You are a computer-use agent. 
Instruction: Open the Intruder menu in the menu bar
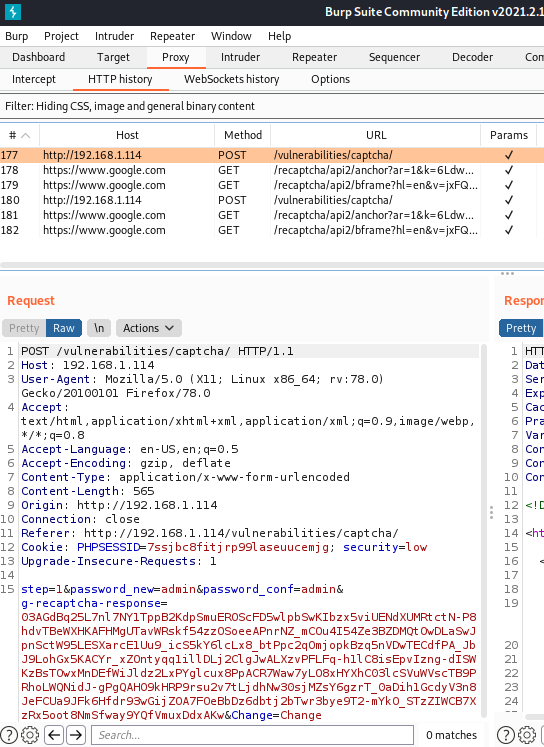pos(114,36)
